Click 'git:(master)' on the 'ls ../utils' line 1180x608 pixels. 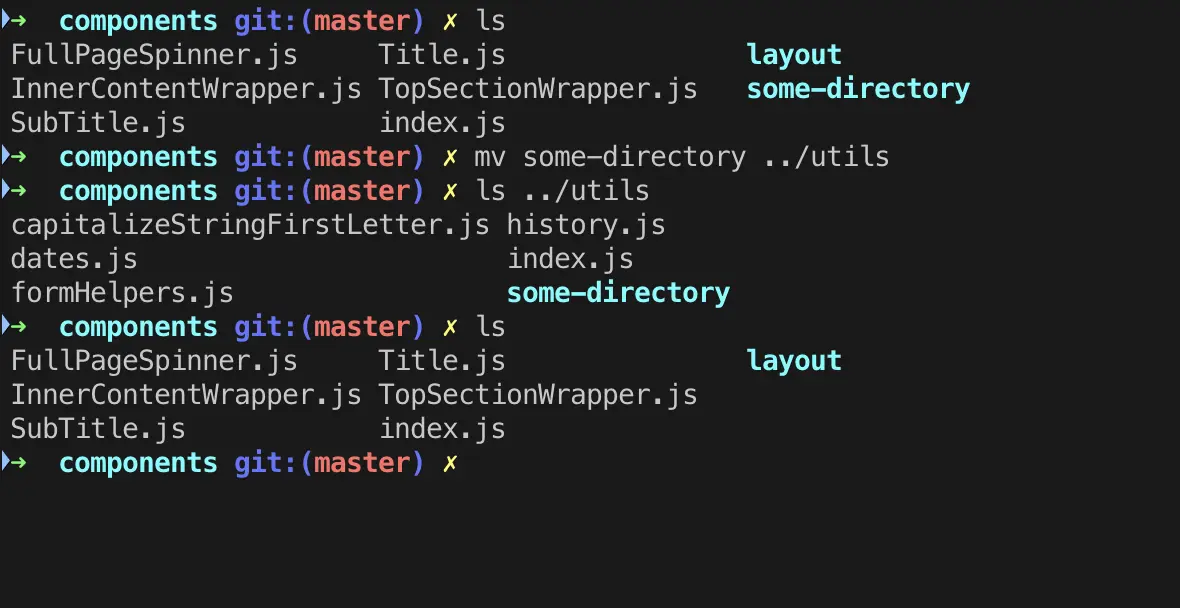pos(330,191)
